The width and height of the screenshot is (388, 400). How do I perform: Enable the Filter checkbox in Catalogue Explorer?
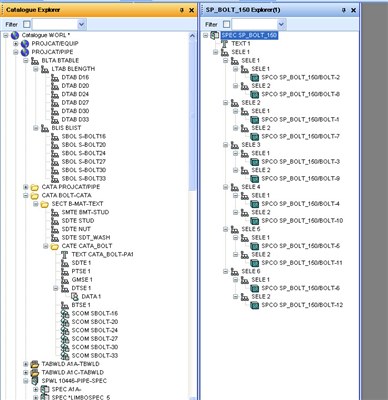27,24
